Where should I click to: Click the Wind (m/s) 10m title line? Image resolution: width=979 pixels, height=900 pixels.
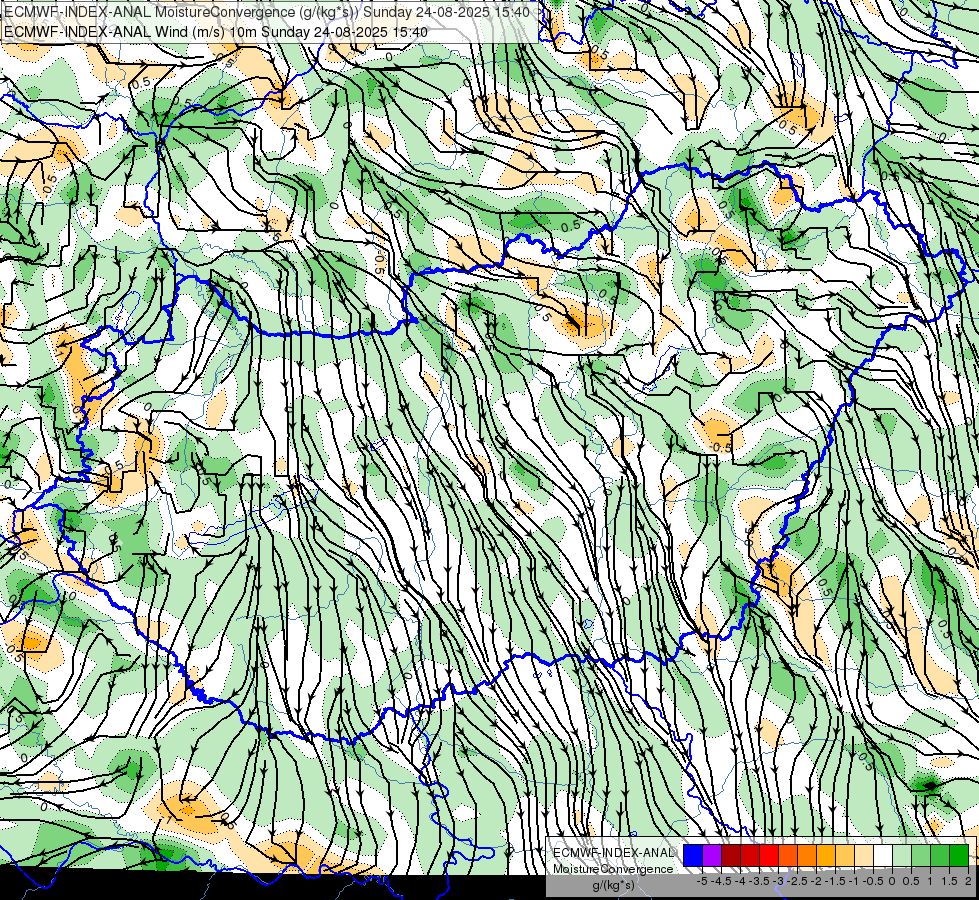(x=216, y=32)
